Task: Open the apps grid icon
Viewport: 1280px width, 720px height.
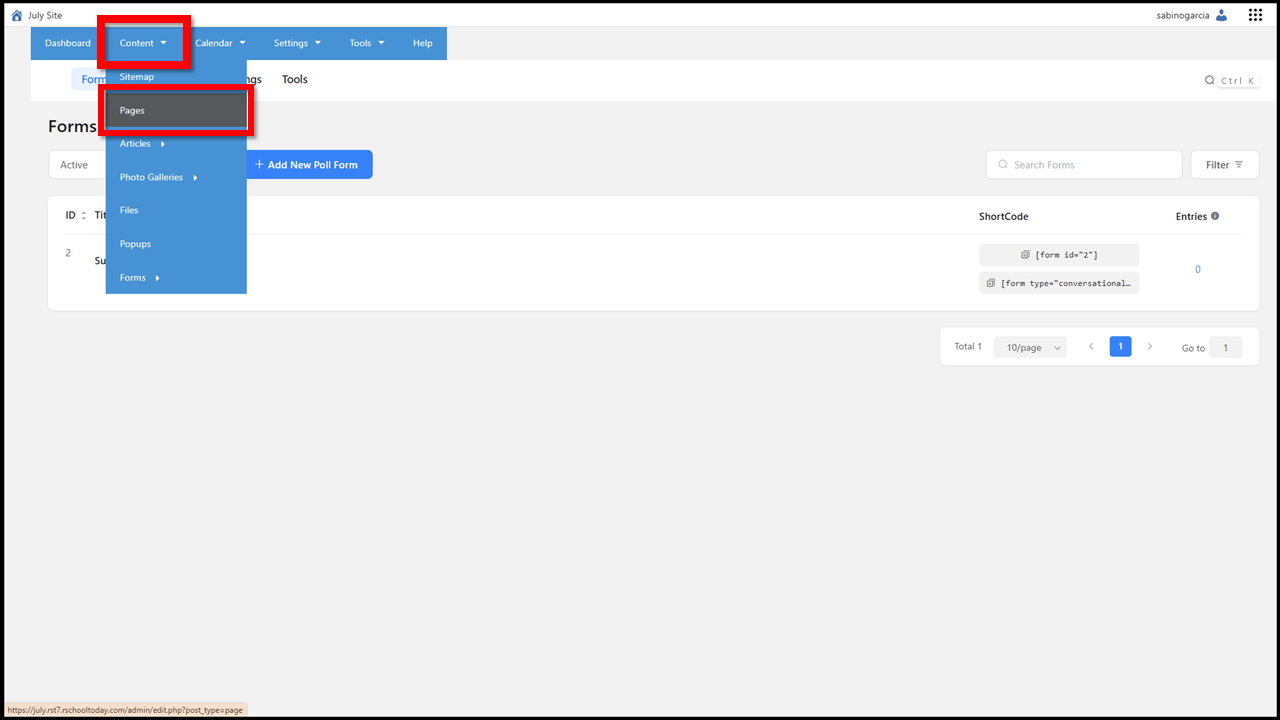Action: coord(1255,15)
